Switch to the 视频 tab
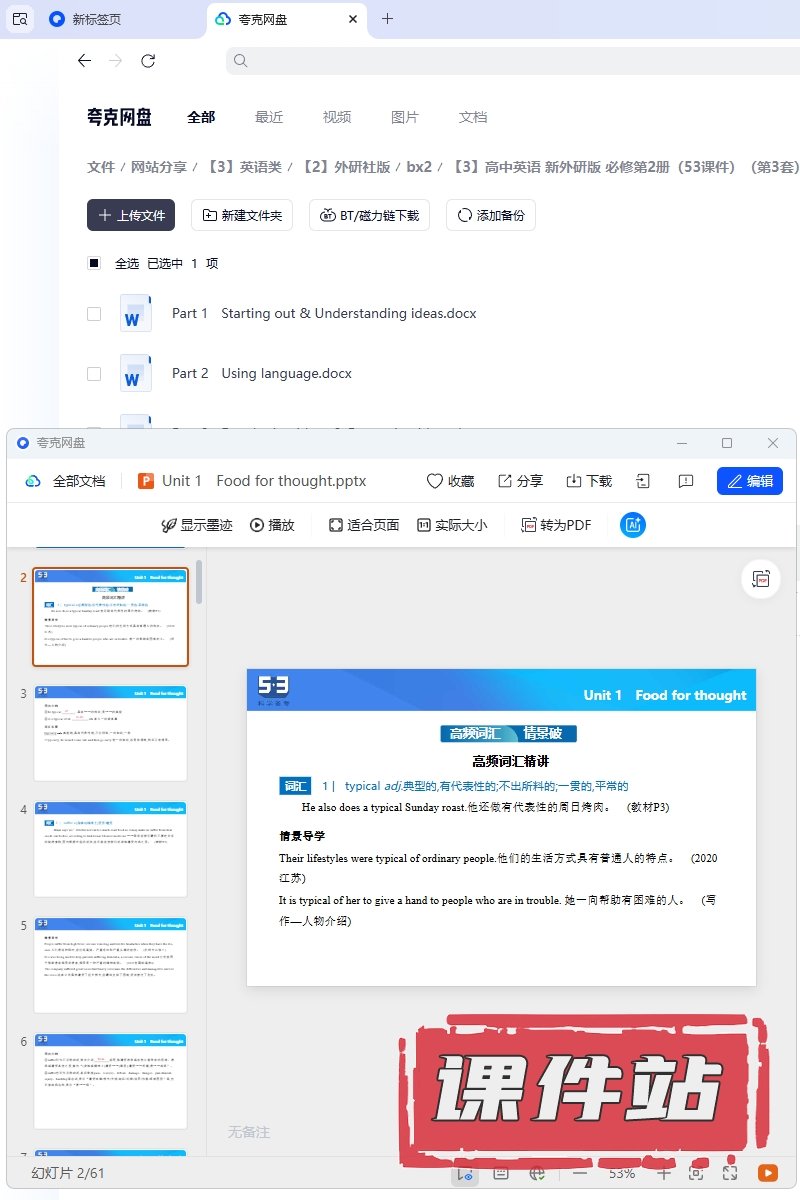The width and height of the screenshot is (800, 1200). pyautogui.click(x=337, y=117)
